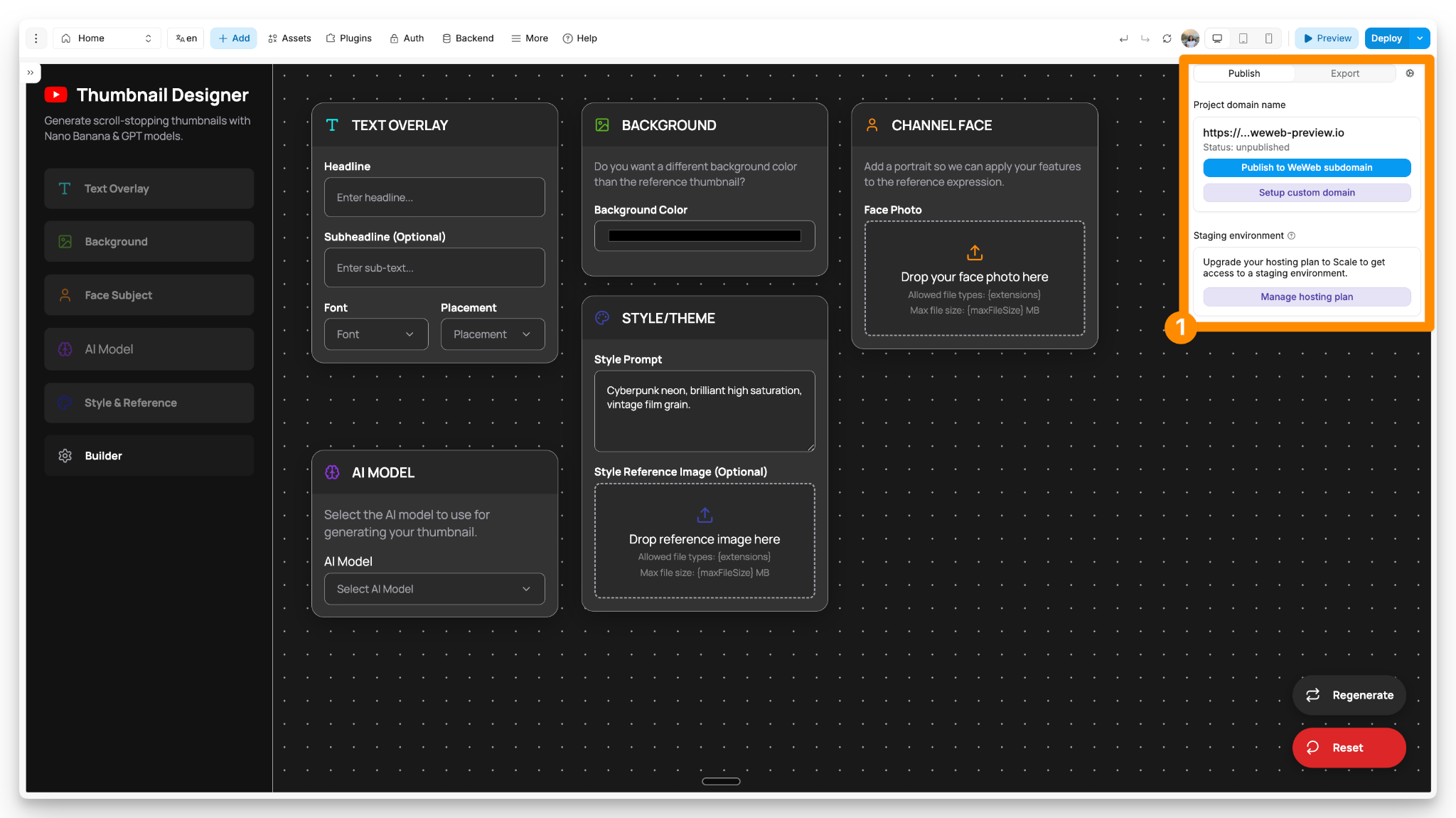
Task: Switch to desktop viewport view
Action: coord(1217,38)
